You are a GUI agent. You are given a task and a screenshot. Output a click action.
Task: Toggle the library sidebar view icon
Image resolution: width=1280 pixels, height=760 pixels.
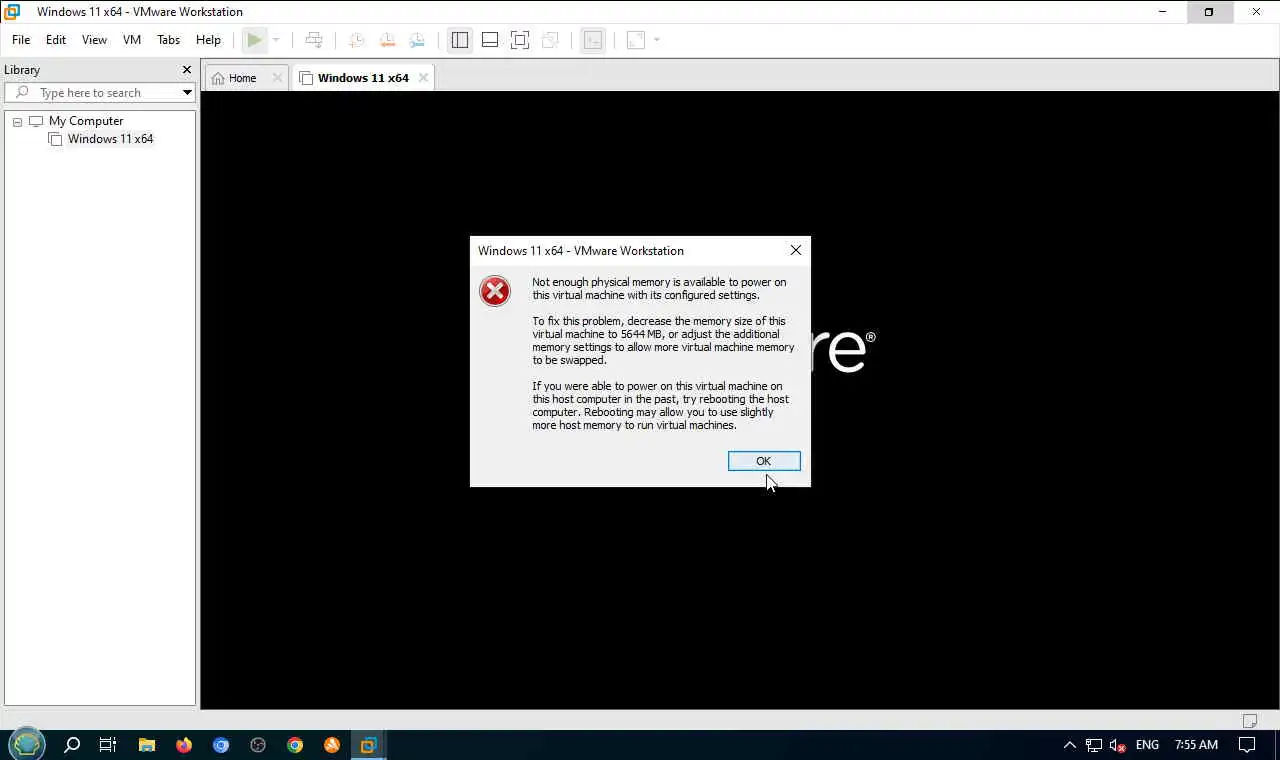tap(460, 40)
